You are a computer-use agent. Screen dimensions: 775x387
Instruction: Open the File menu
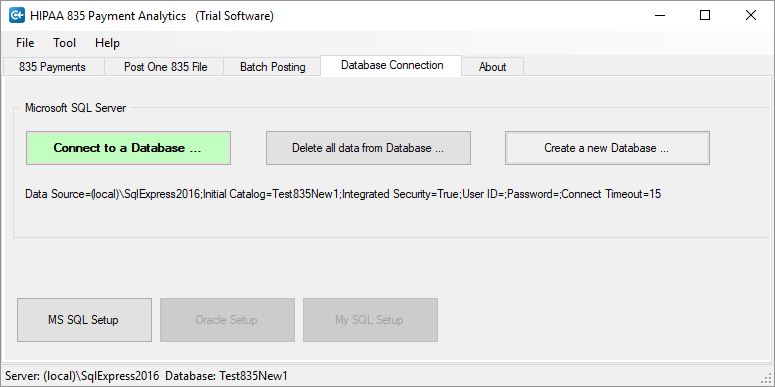pos(25,43)
